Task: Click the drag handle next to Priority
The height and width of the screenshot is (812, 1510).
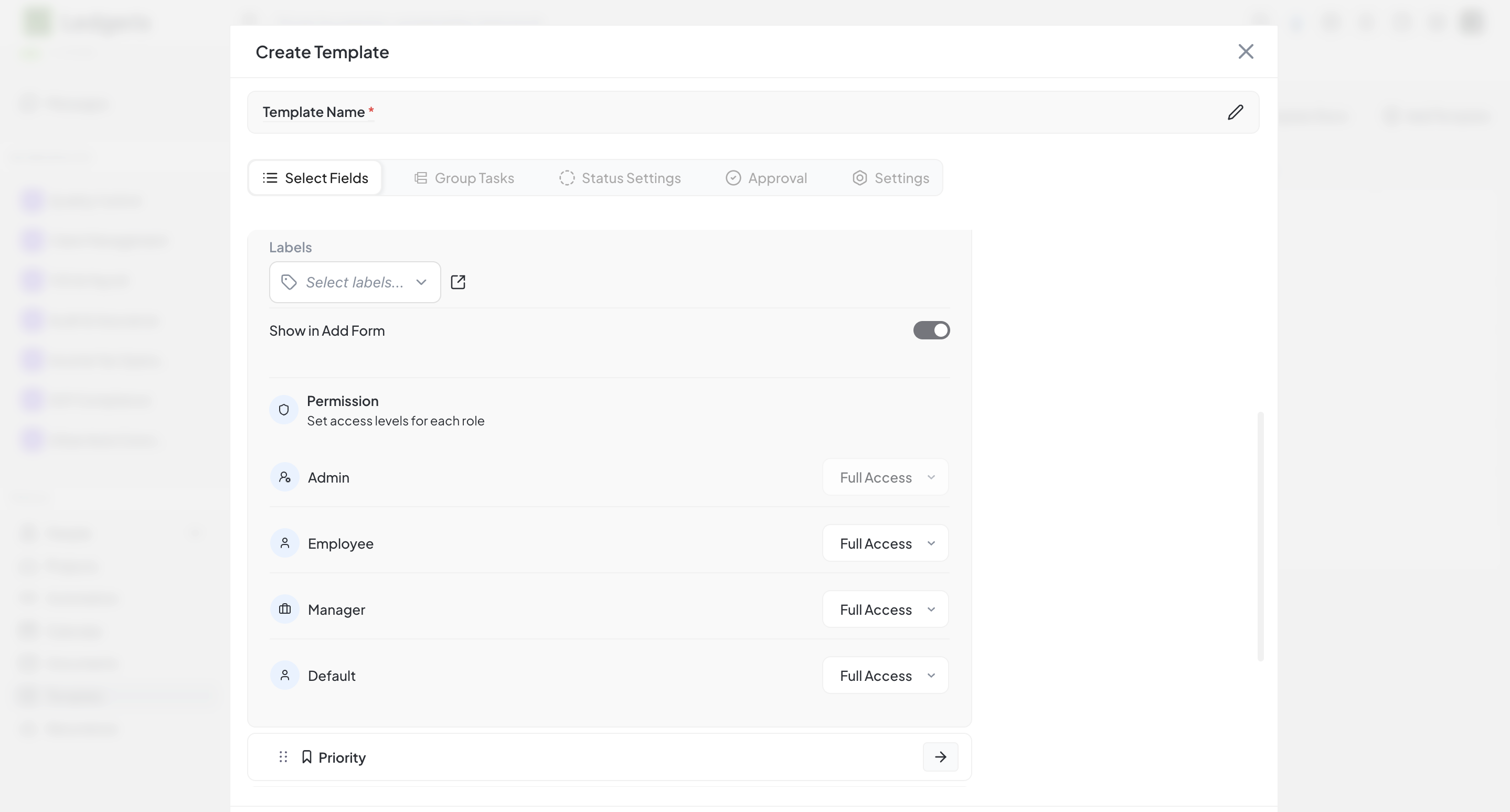Action: 283,757
